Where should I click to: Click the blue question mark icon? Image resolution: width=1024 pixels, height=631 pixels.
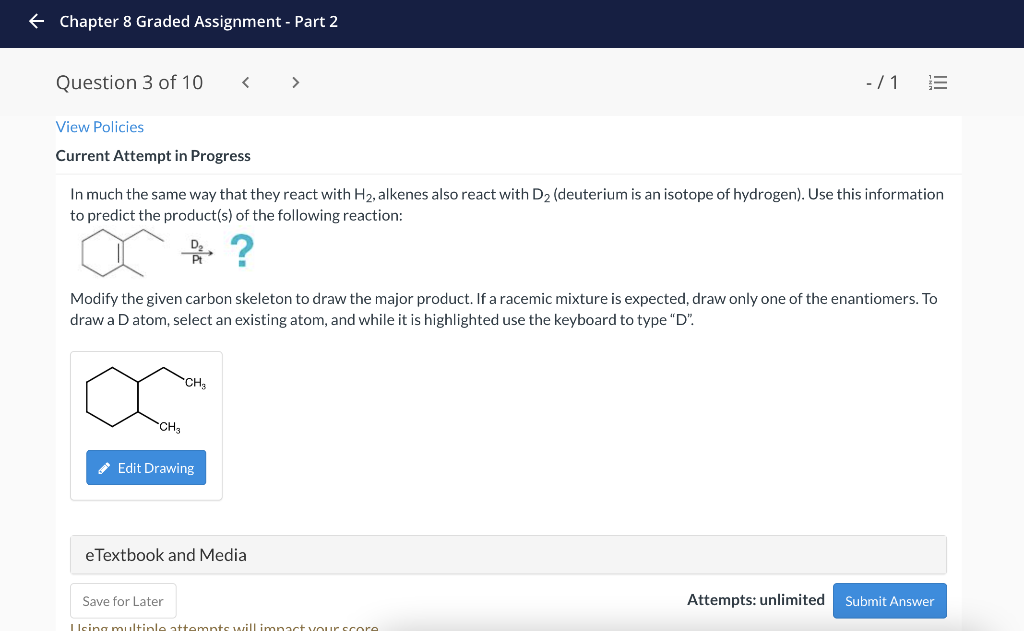pos(242,251)
